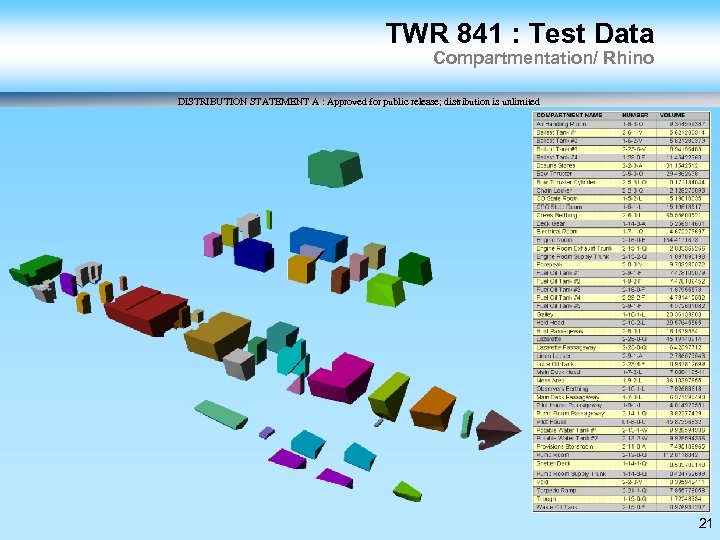Click the 'CO State Room' row name
Screen dimensions: 720x540
[x=557, y=198]
